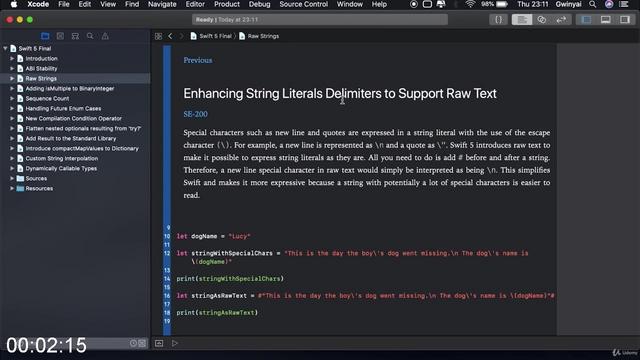Open the Issue navigator warning icon

[105, 36]
